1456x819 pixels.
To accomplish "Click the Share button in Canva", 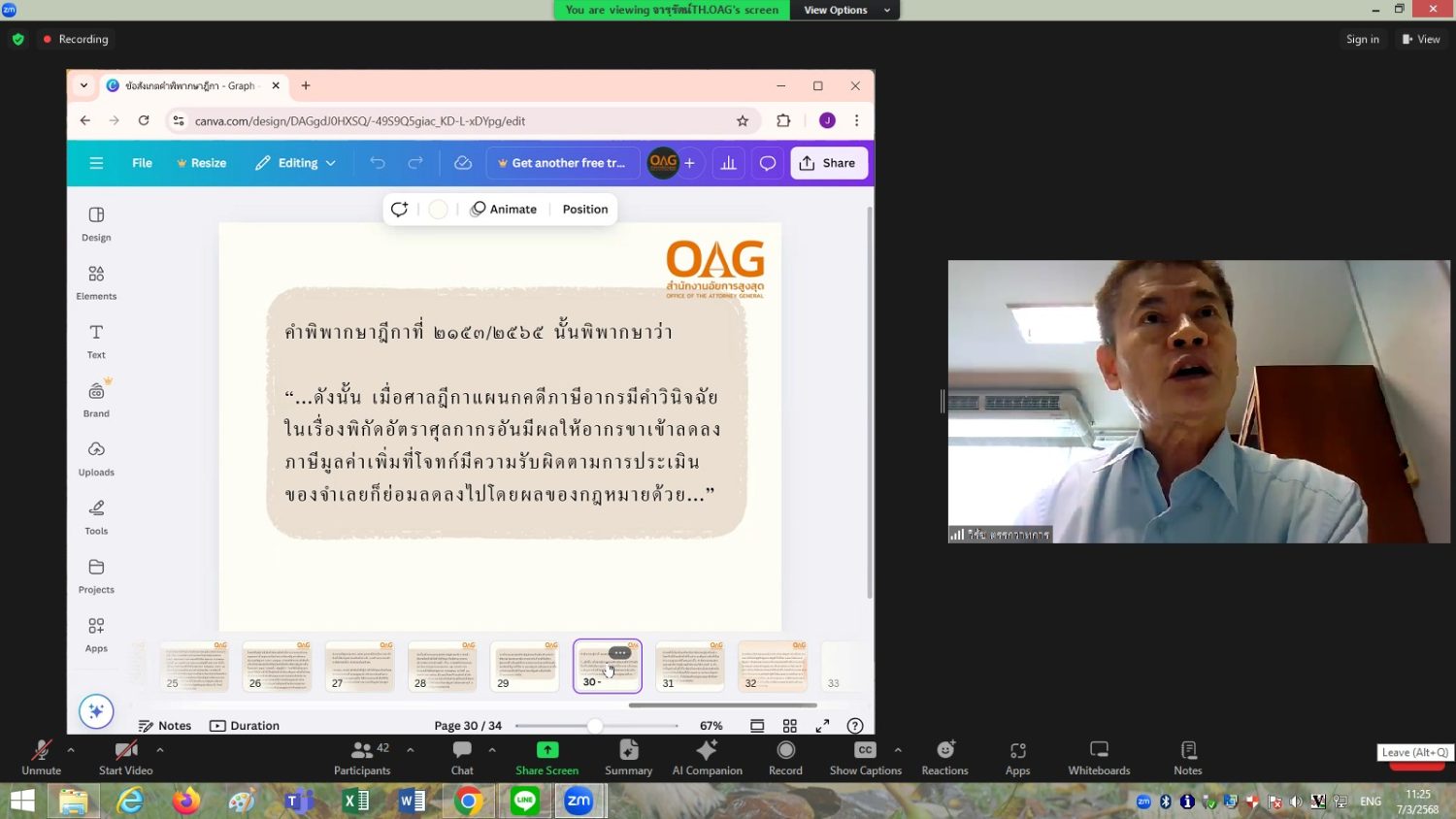I will [x=828, y=163].
